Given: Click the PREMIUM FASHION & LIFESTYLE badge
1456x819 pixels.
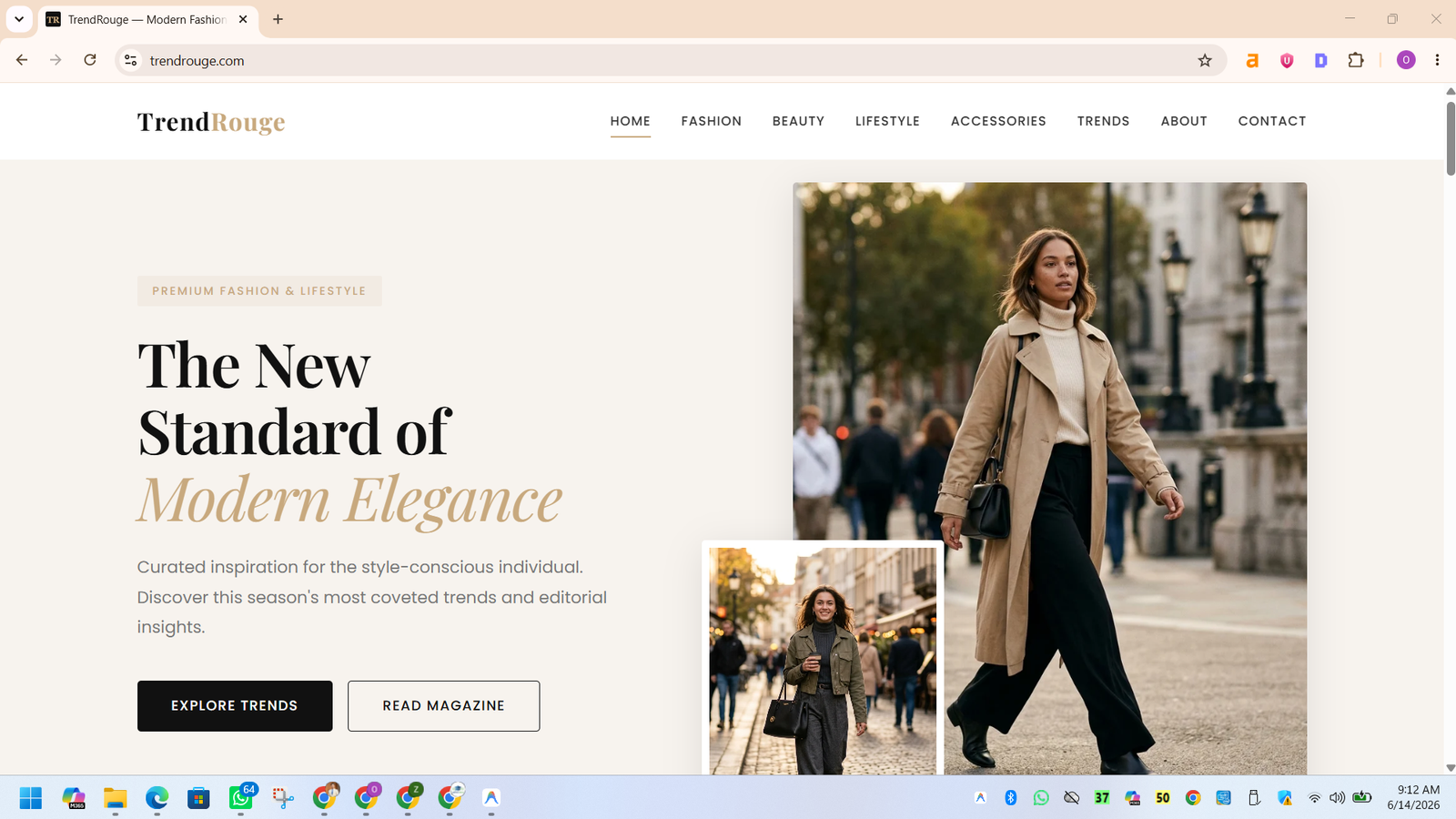Looking at the screenshot, I should pos(259,291).
